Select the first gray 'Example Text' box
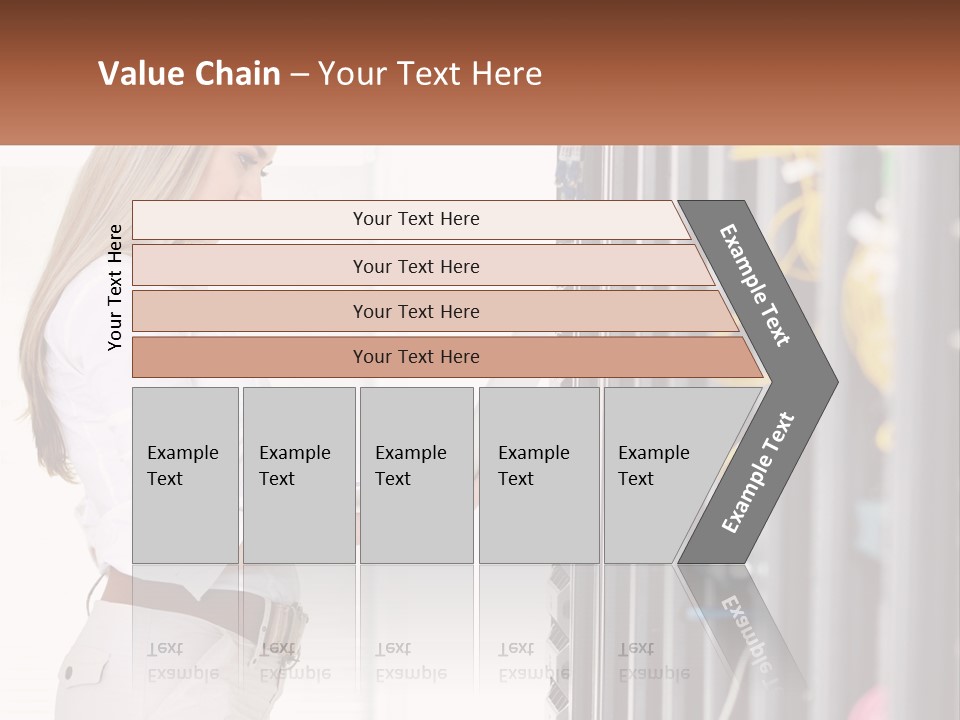Screen dimensions: 960x720 coord(185,474)
